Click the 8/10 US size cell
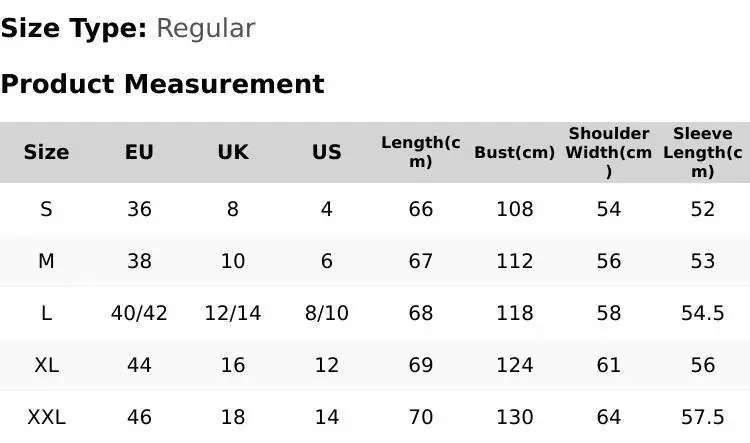Viewport: 750px width, 443px height. pyautogui.click(x=327, y=313)
